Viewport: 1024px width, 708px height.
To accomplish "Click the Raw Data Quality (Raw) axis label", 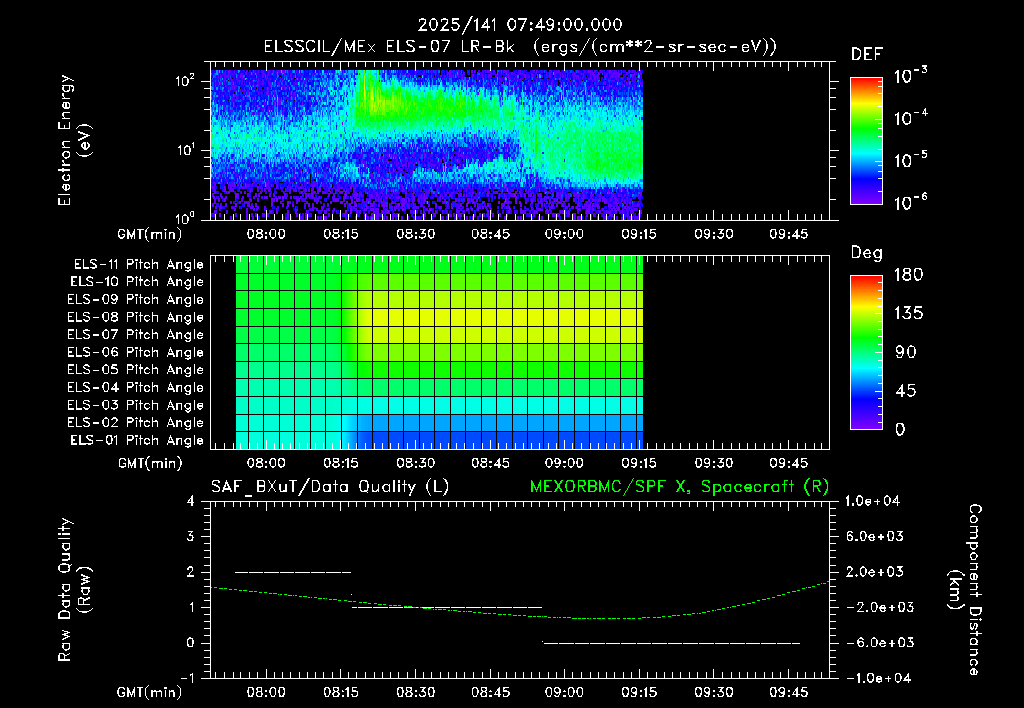I will tap(74, 590).
